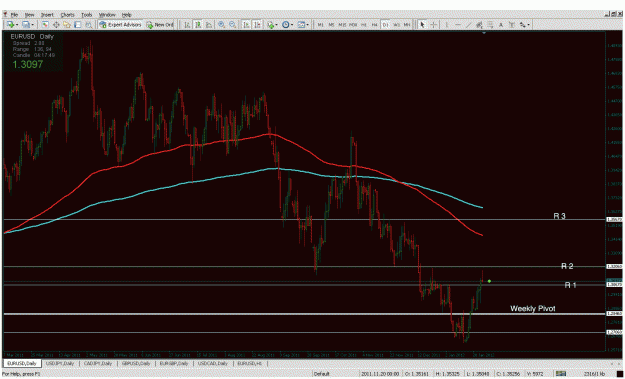Click the Default profile status field
Screen dimensions: 625x379
(x=322, y=374)
